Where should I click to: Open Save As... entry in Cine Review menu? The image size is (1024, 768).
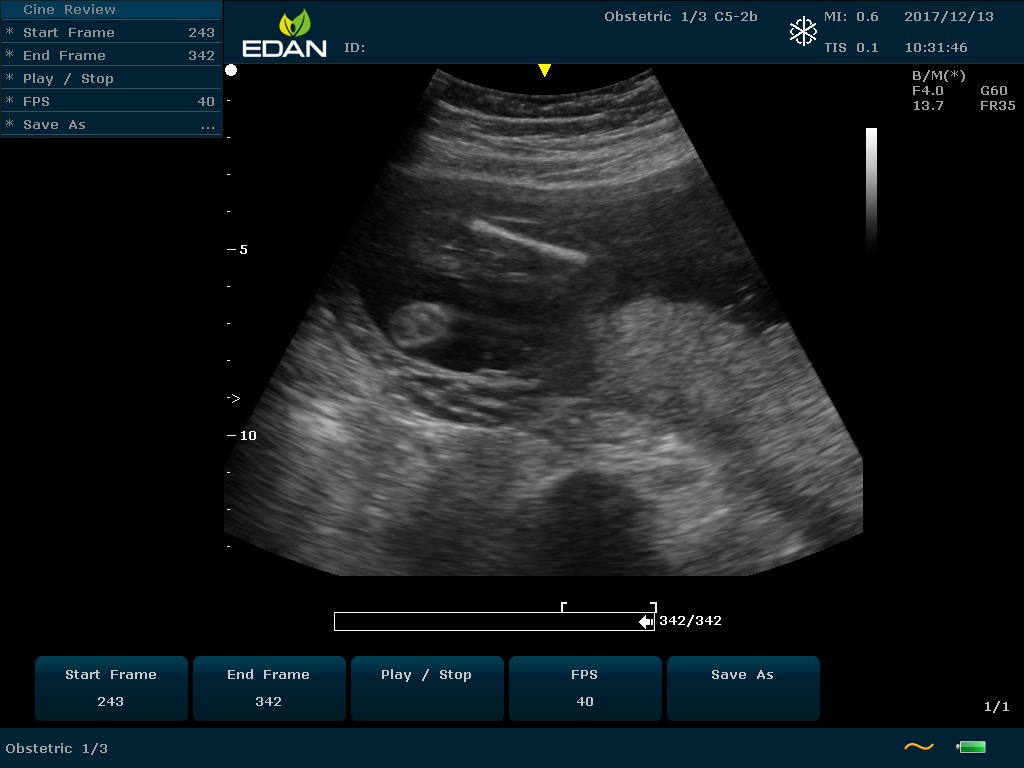(x=110, y=125)
